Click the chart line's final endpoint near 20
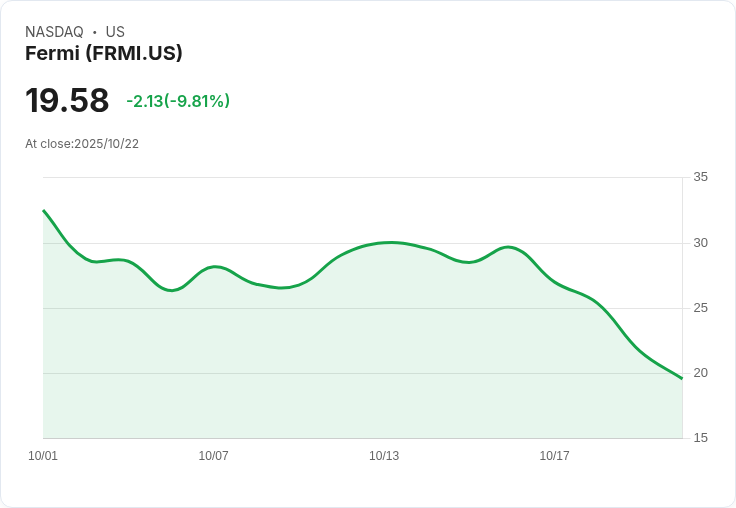Image resolution: width=736 pixels, height=508 pixels. (x=682, y=378)
